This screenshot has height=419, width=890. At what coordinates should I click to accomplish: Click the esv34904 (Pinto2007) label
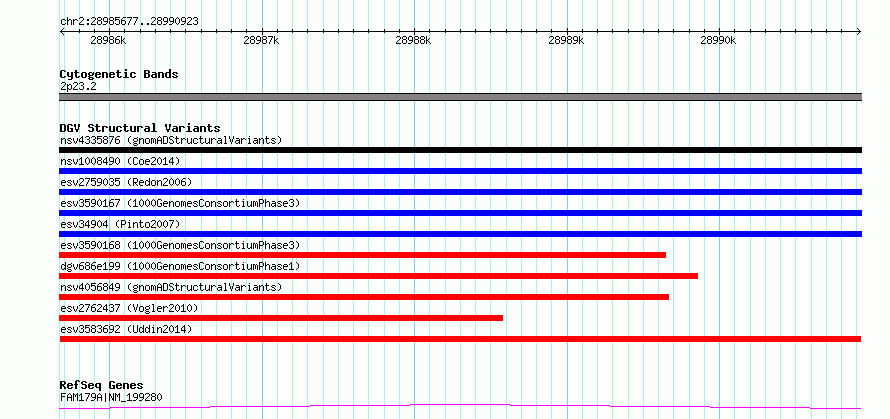[120, 224]
